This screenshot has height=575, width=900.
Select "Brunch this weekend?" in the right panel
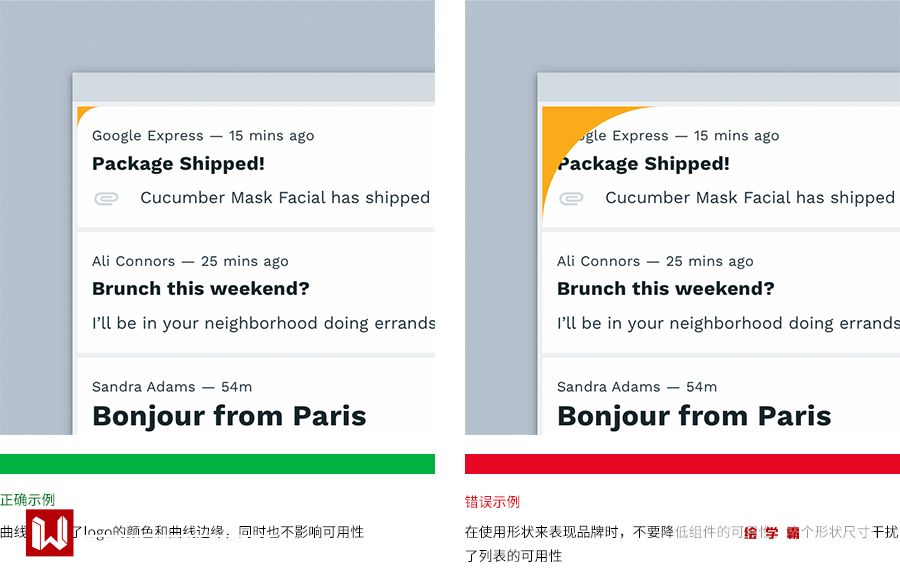pyautogui.click(x=666, y=289)
